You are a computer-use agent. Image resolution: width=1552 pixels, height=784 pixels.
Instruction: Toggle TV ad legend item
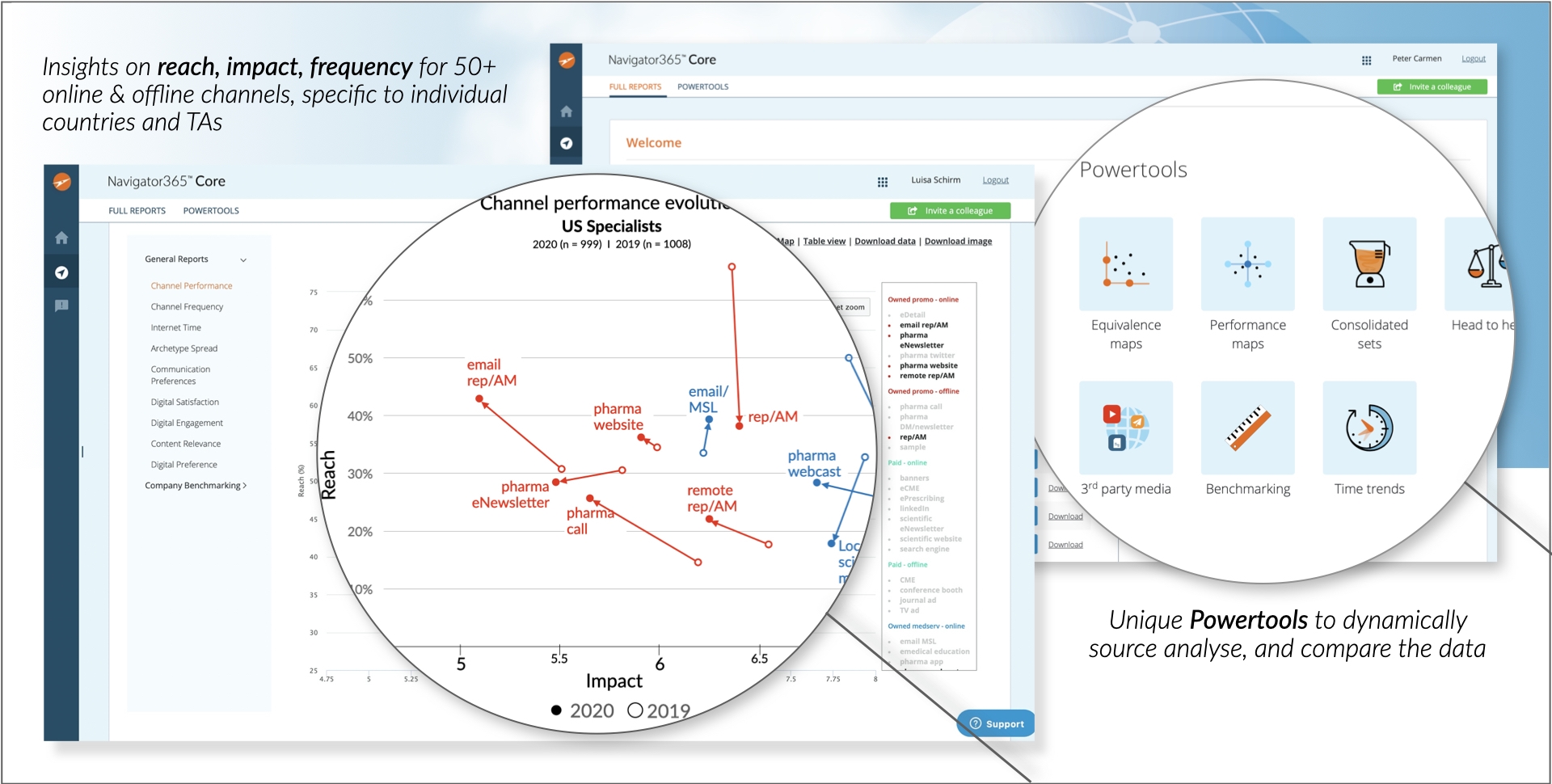click(x=909, y=611)
